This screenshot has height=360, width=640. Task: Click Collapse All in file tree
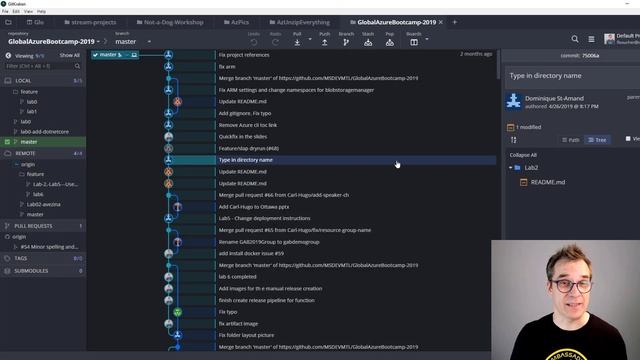[523, 155]
